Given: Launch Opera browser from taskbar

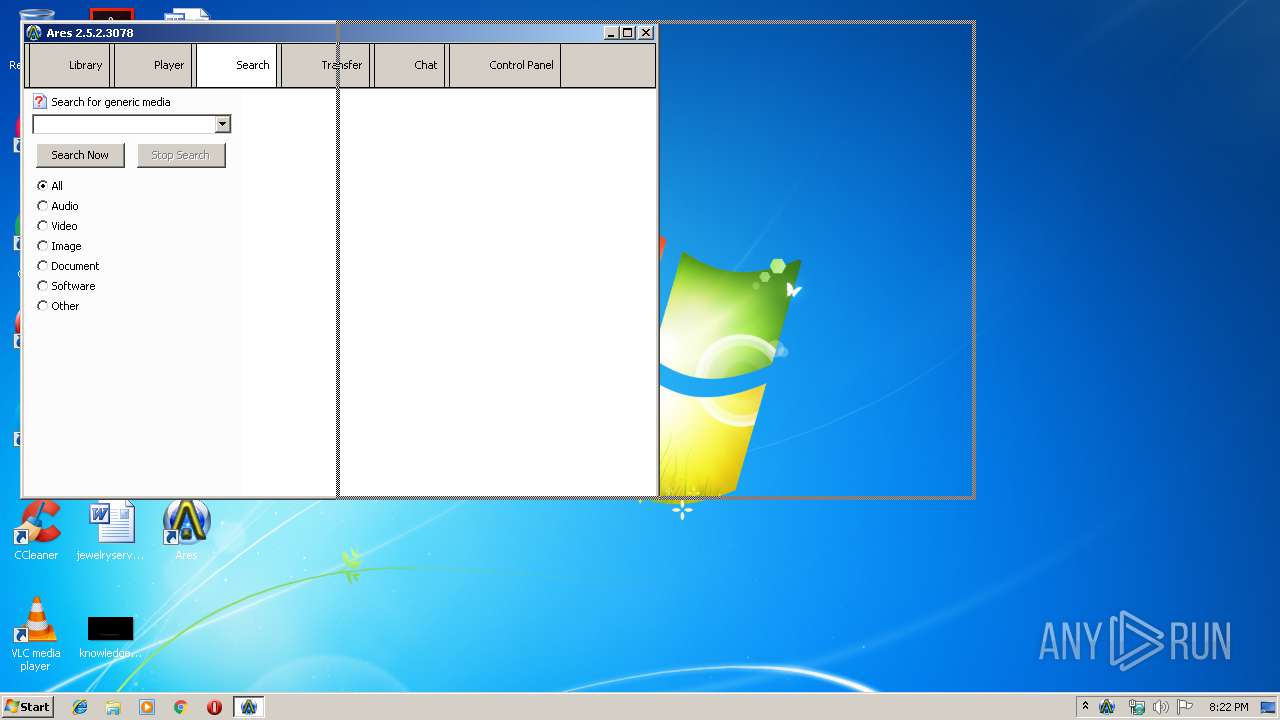Looking at the screenshot, I should click(x=214, y=707).
